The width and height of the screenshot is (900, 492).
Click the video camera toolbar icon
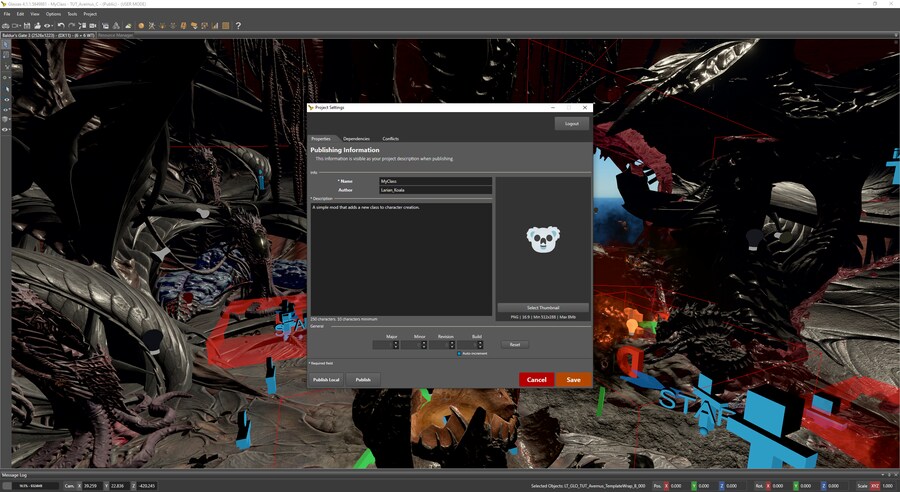pos(92,25)
